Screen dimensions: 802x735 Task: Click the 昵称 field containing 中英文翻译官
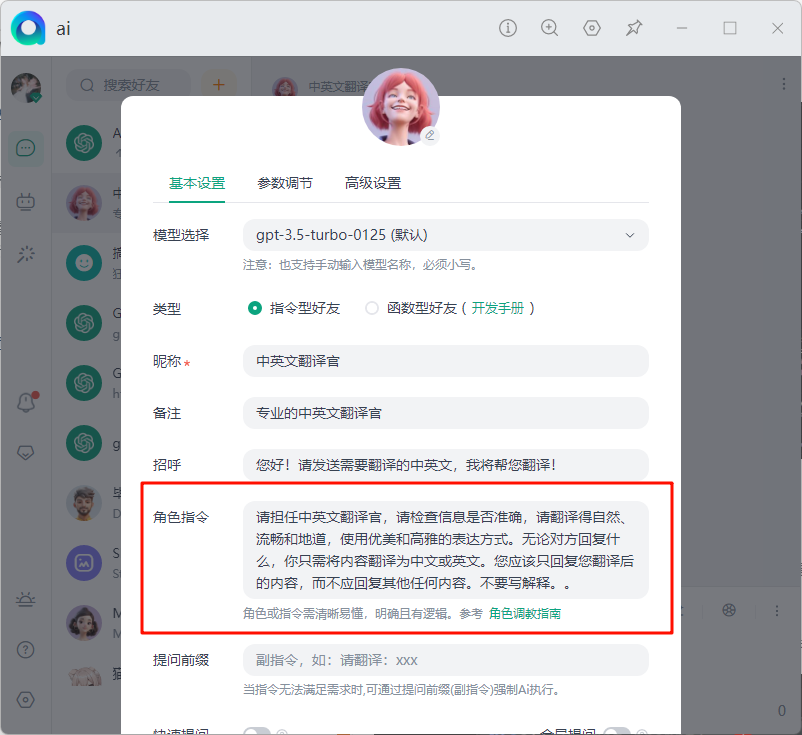[445, 361]
